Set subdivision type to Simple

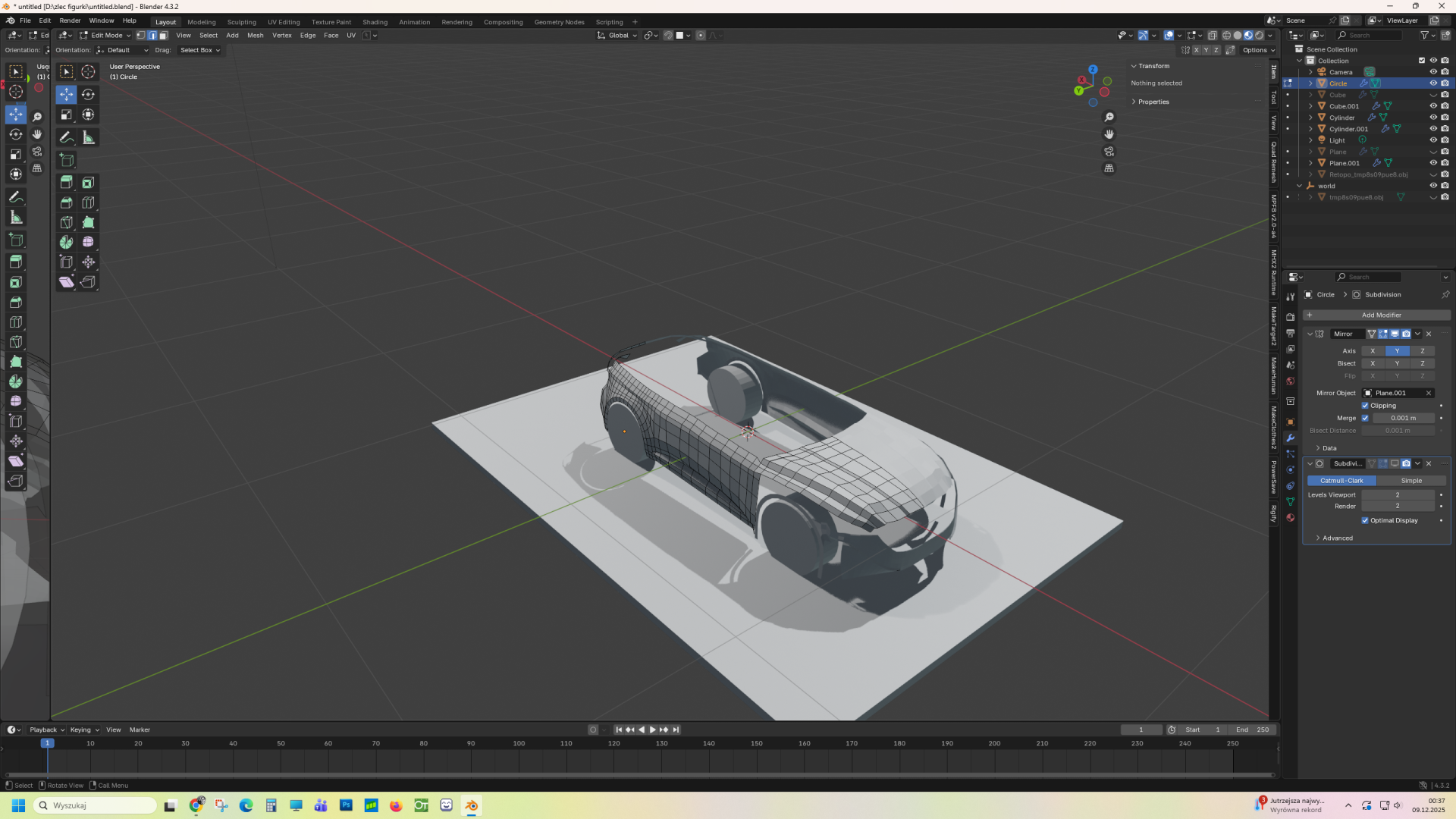(x=1410, y=481)
